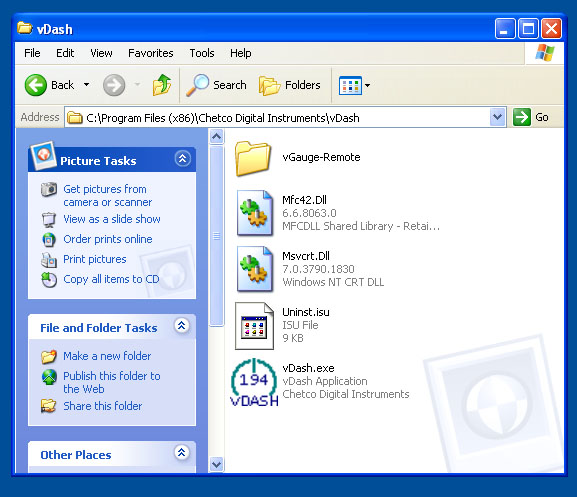Go up one folder level

coord(162,85)
